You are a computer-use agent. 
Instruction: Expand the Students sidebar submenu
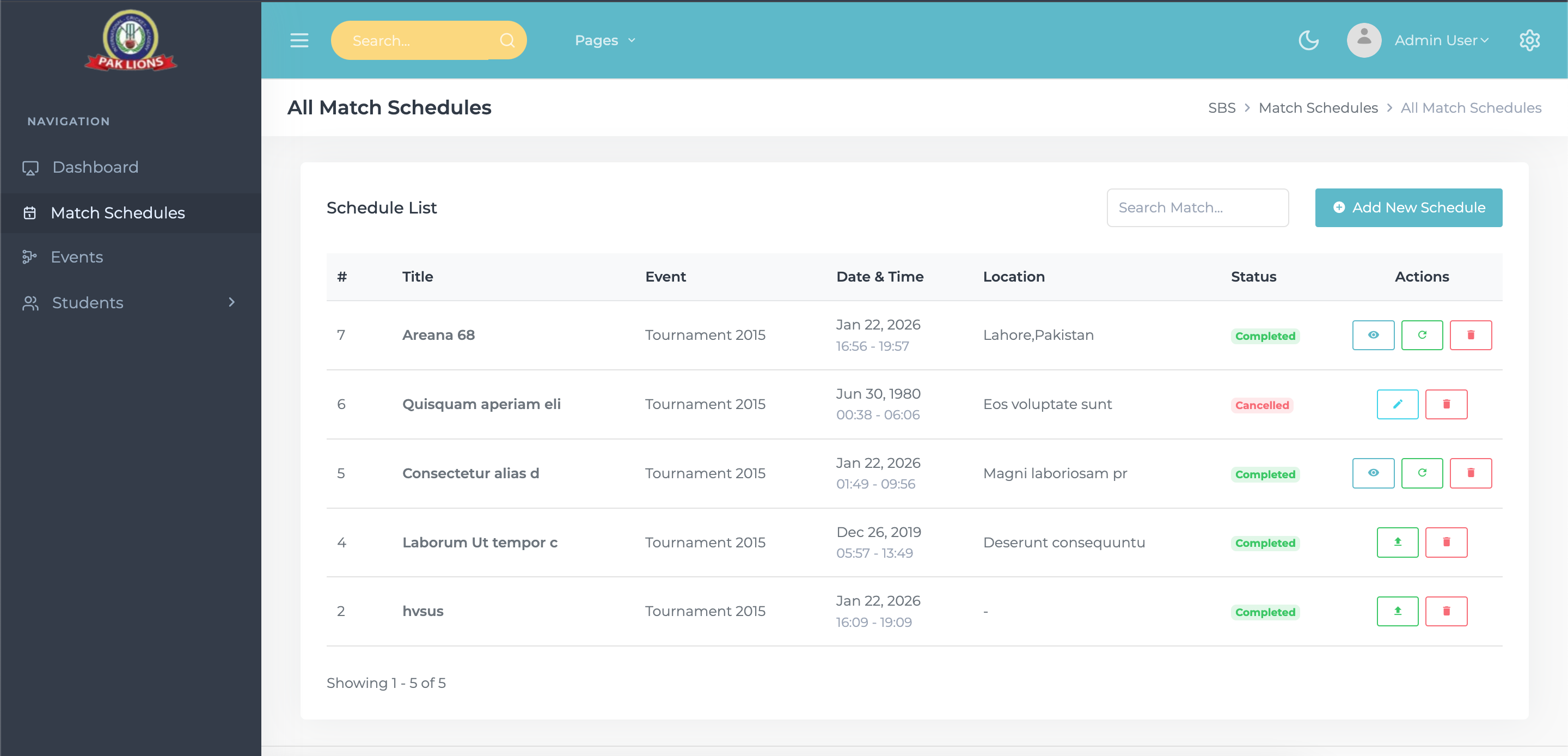[x=231, y=302]
